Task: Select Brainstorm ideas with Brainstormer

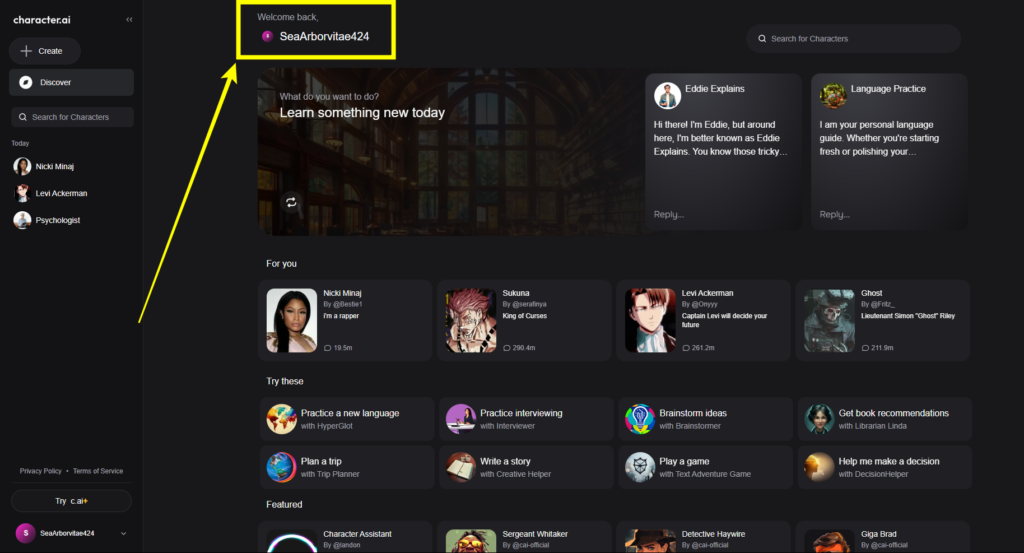Action: click(705, 419)
